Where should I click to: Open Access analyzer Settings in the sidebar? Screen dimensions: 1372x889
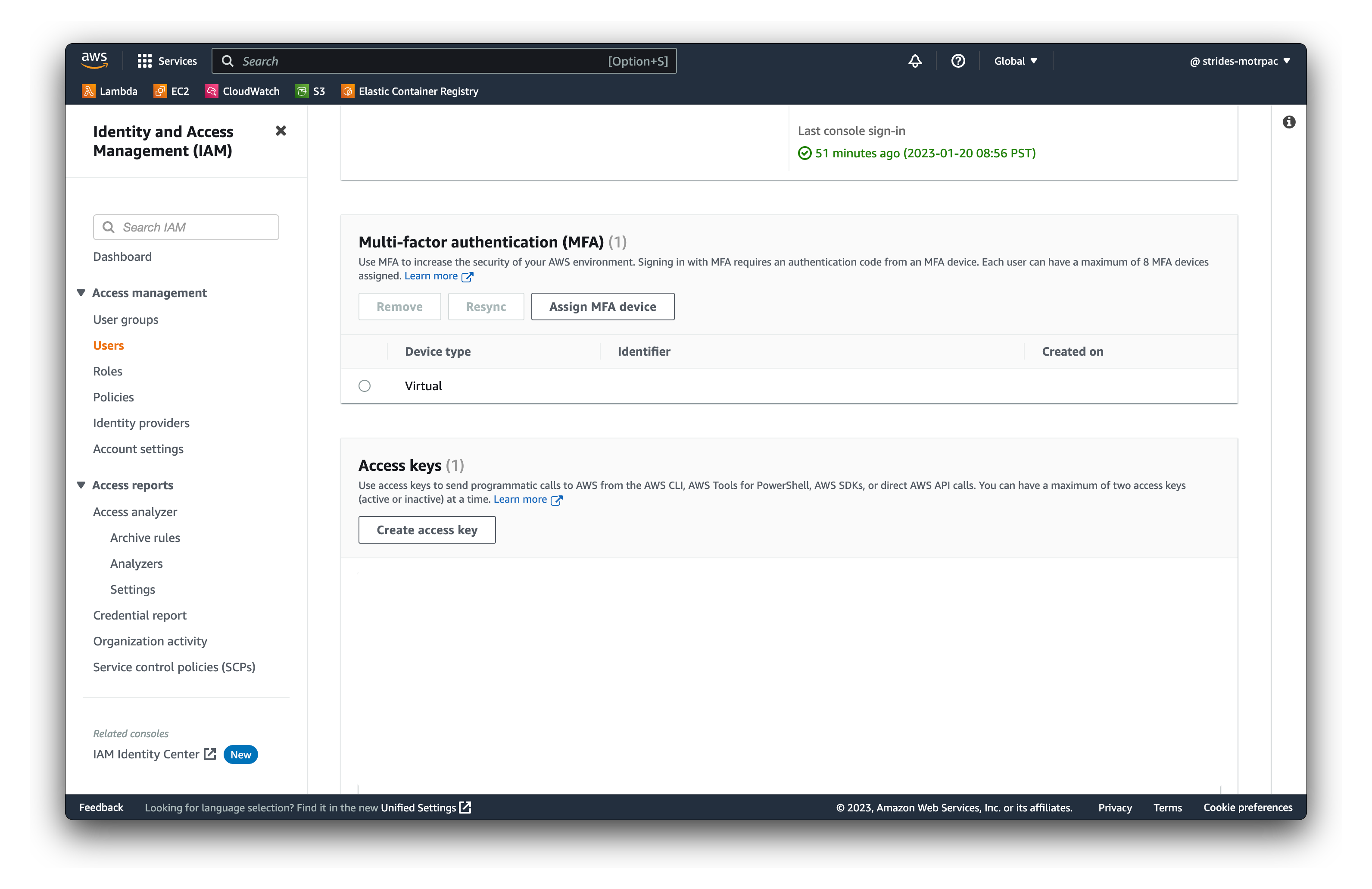[x=133, y=590]
